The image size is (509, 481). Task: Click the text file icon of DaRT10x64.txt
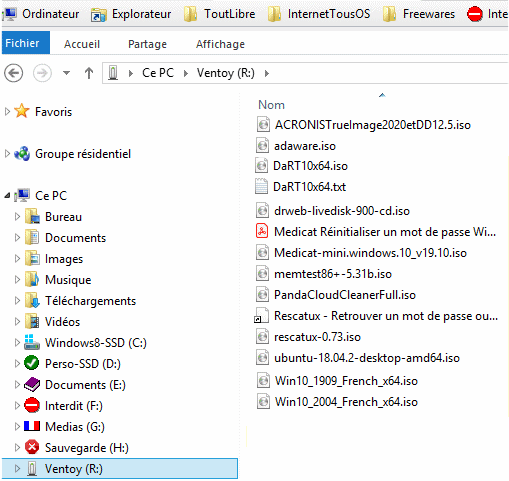tap(261, 186)
